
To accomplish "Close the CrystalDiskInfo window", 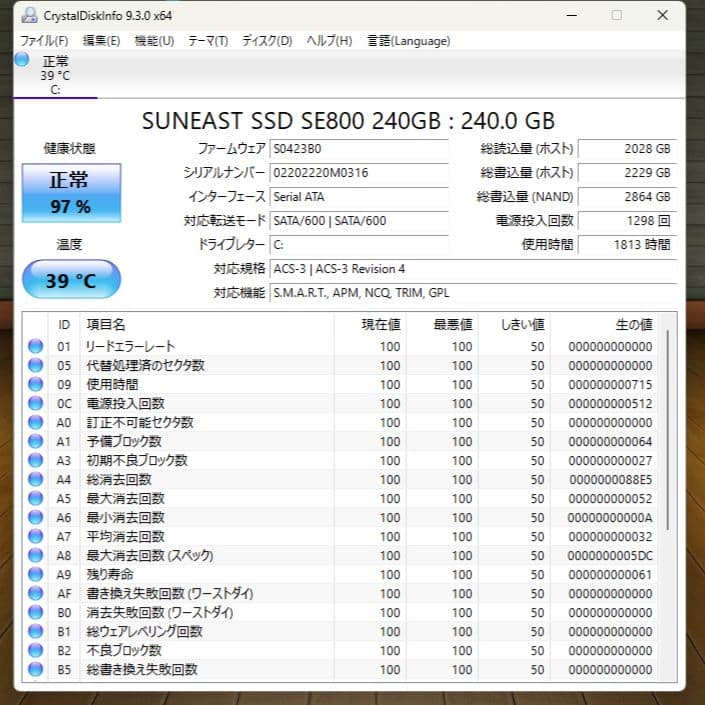I will 662,15.
